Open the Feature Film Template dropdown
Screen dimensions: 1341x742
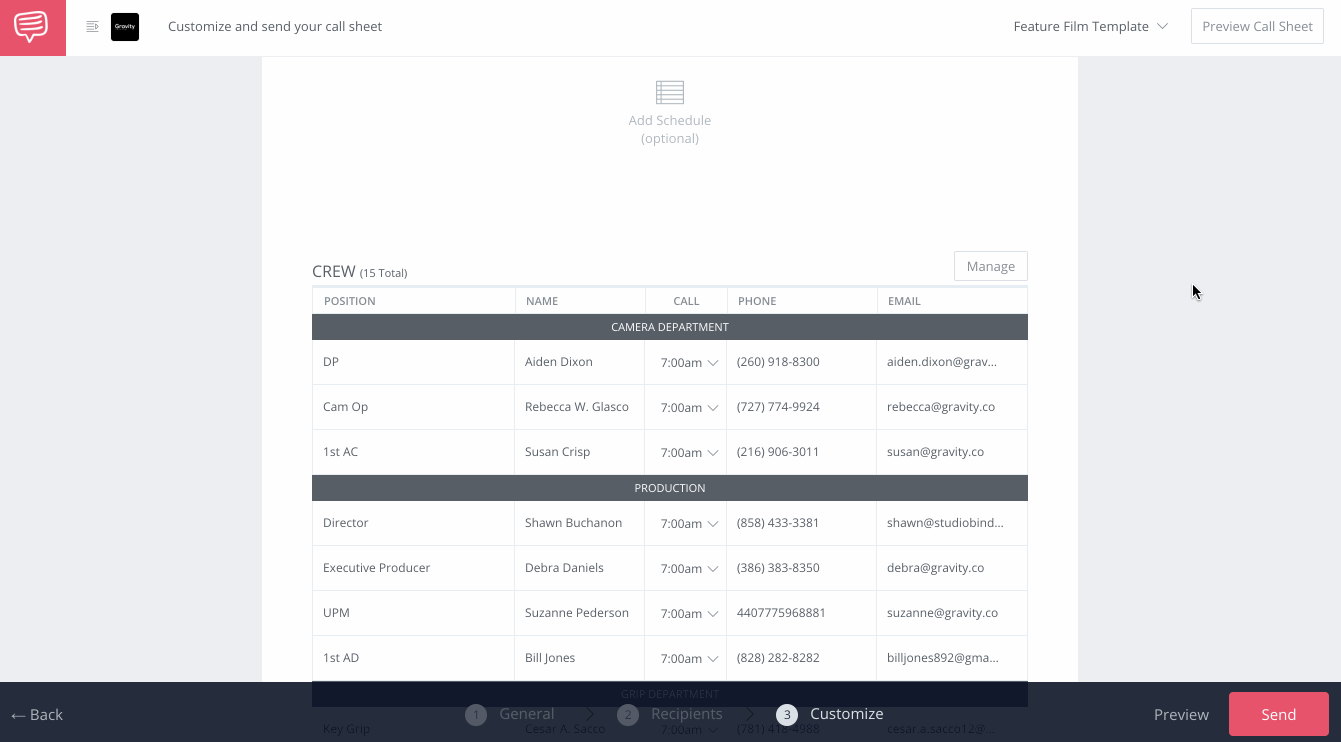[1090, 26]
